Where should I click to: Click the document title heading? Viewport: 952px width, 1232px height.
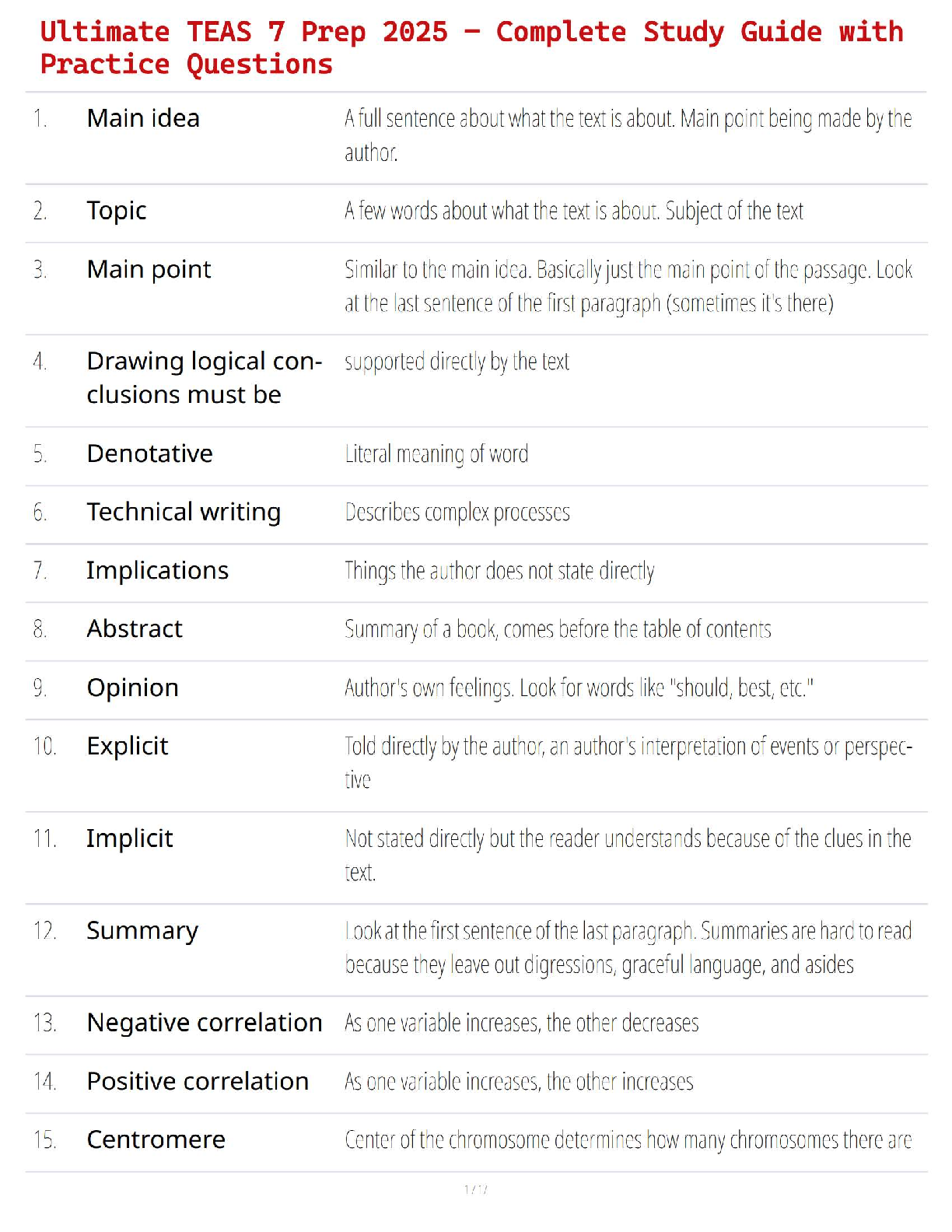point(471,47)
